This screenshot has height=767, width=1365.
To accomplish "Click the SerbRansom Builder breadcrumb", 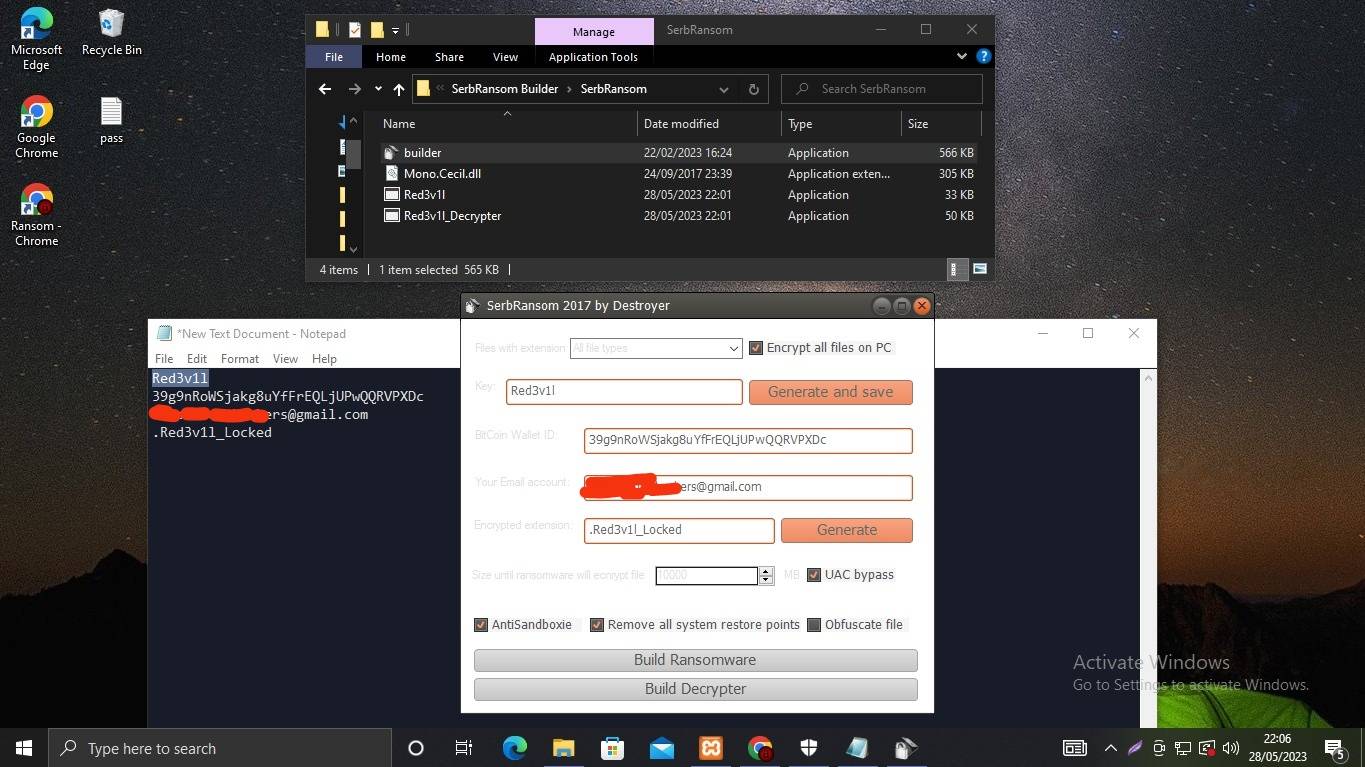I will pos(505,89).
